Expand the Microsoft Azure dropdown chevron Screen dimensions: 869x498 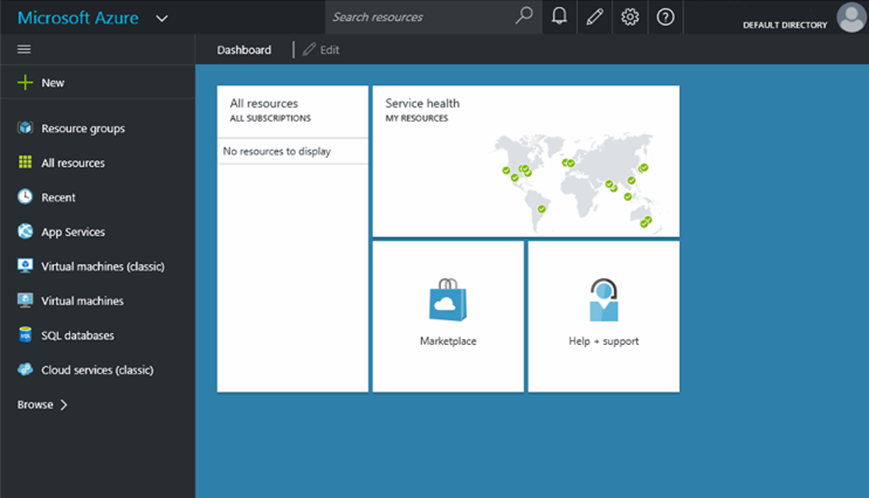click(162, 18)
